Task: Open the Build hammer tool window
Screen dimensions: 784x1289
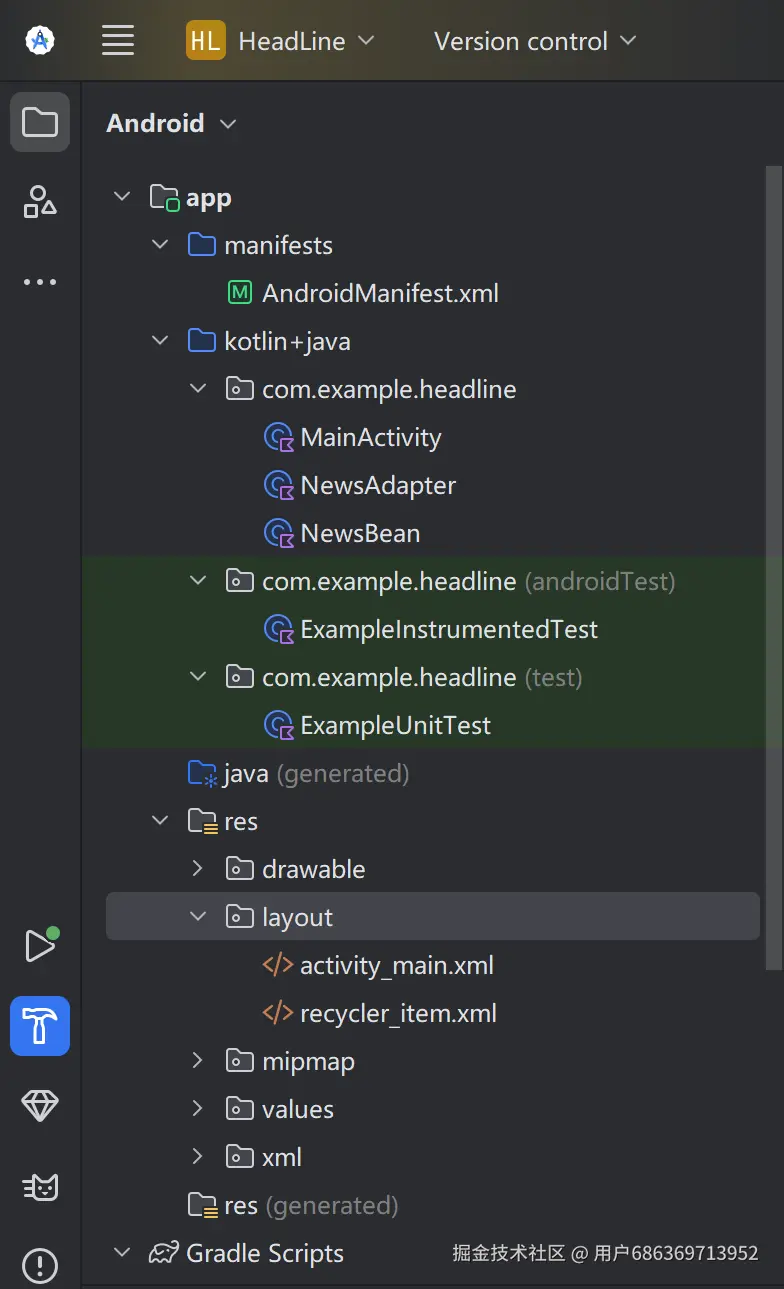Action: click(x=40, y=1026)
